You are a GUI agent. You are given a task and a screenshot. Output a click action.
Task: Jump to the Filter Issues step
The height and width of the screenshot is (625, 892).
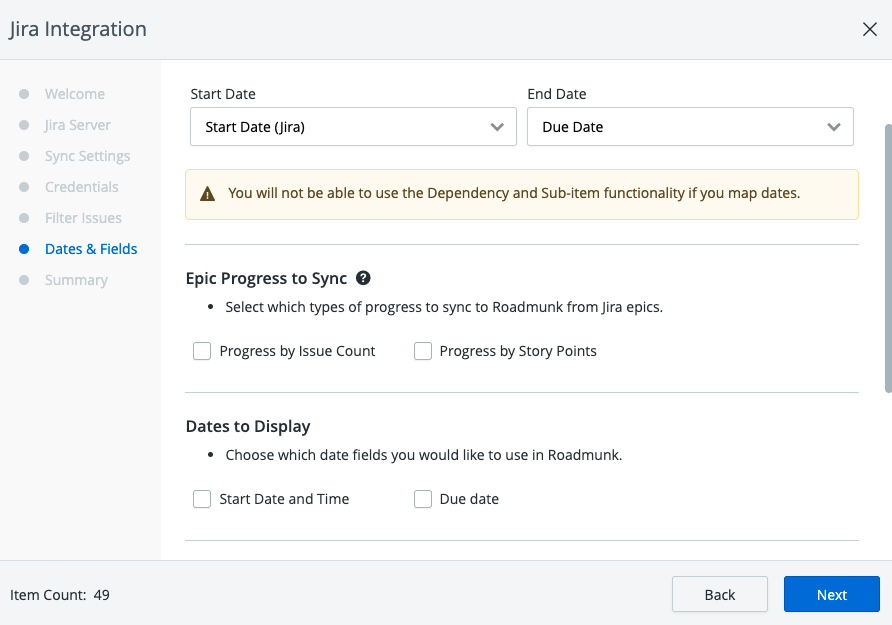tap(83, 218)
